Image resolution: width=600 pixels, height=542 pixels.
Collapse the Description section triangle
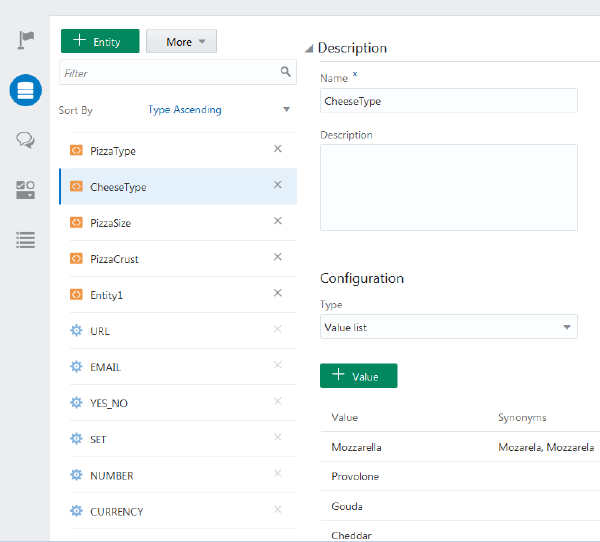point(309,49)
